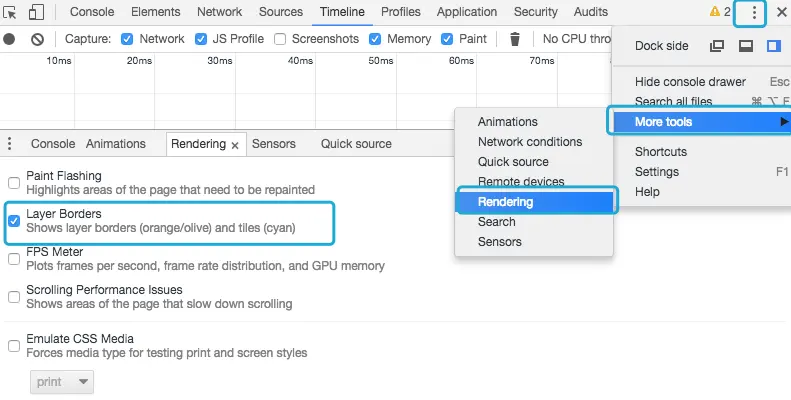The image size is (791, 400).
Task: Activate the inspect element picker icon
Action: pos(10,12)
